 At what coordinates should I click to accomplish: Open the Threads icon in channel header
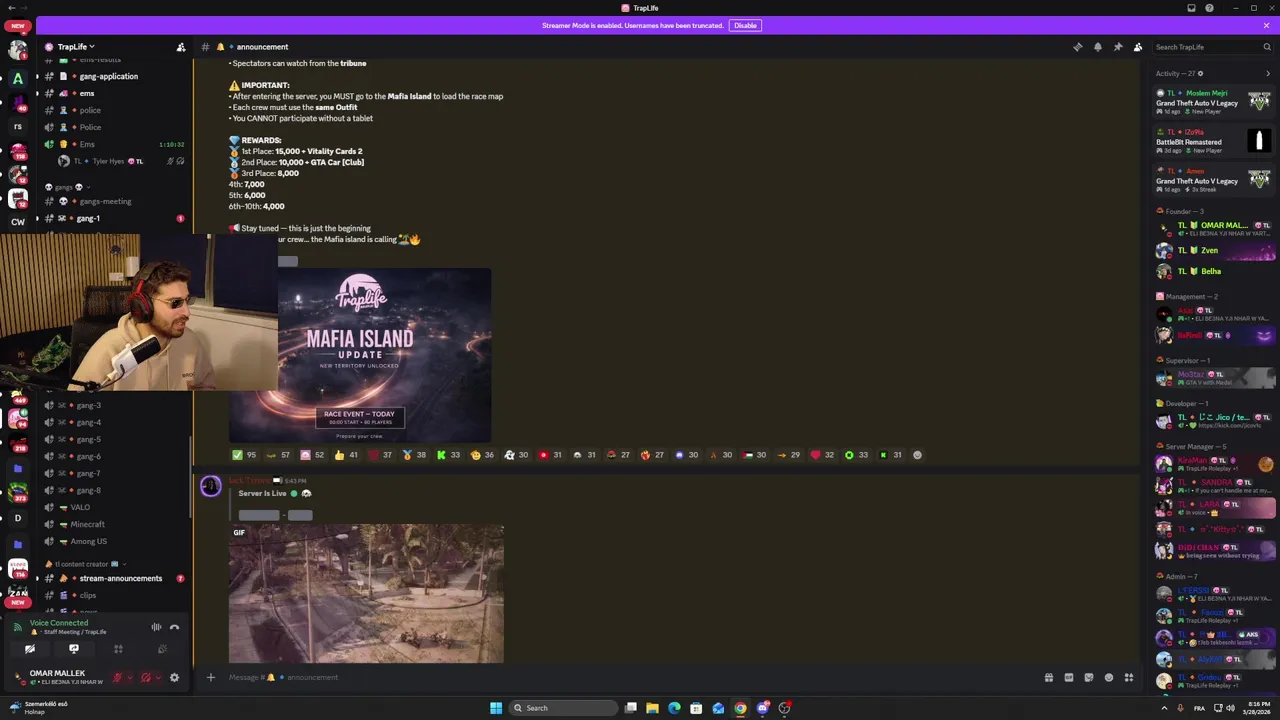1077,47
